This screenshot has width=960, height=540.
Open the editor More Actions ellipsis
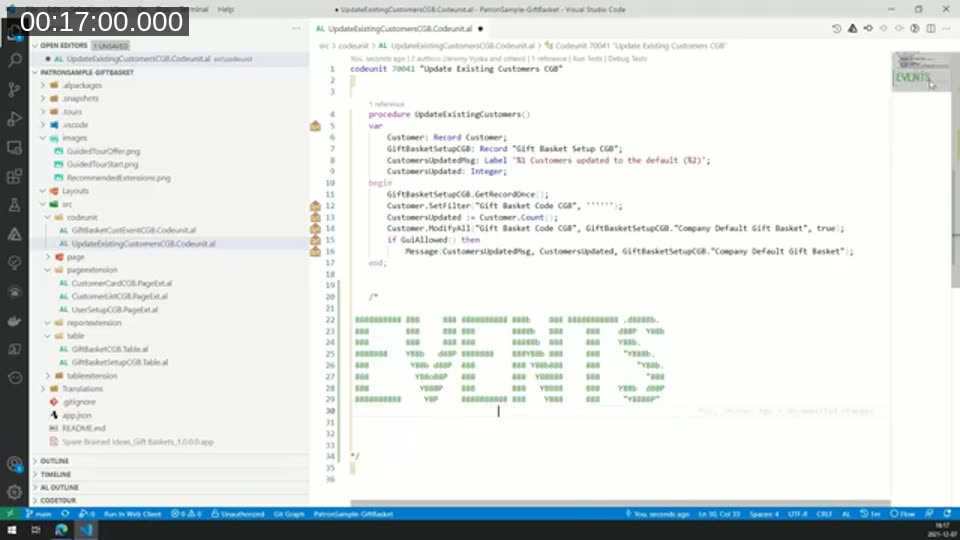pos(947,29)
